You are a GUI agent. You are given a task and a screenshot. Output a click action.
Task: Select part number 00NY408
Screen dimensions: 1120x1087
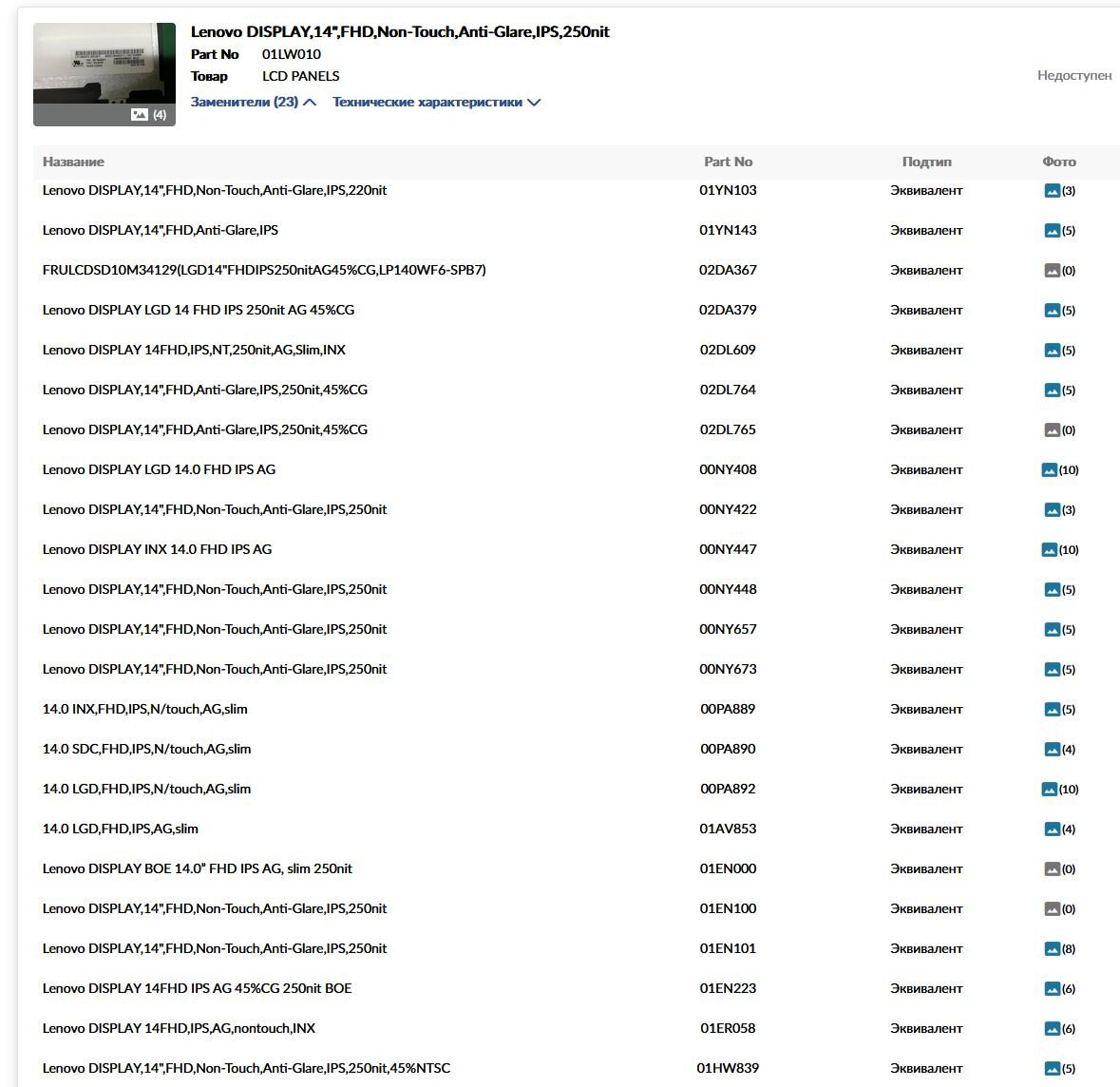(728, 469)
